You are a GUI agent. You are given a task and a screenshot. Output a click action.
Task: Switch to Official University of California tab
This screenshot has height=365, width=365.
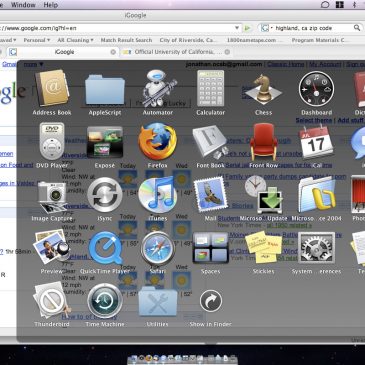tap(177, 52)
